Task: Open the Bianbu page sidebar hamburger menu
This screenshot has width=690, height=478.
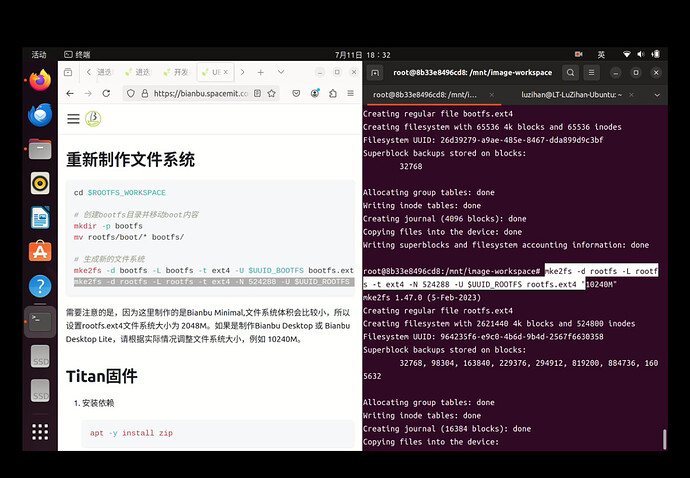Action: 73,119
